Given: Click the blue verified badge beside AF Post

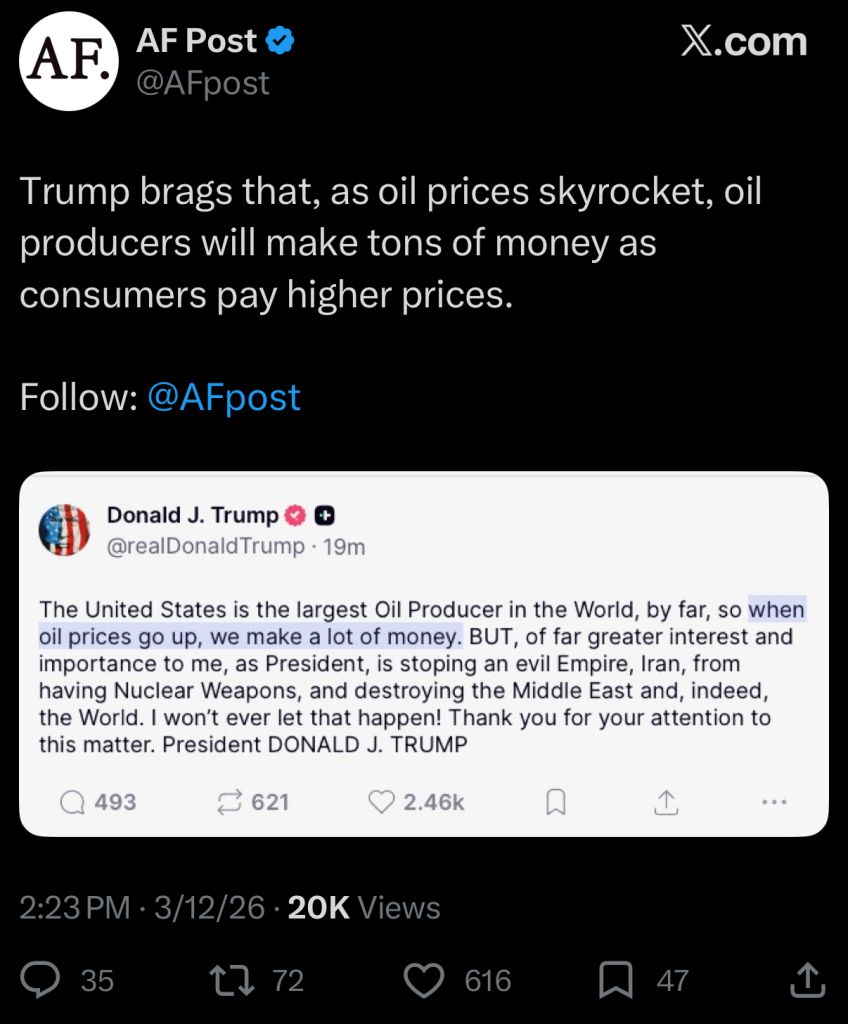Looking at the screenshot, I should coord(279,41).
